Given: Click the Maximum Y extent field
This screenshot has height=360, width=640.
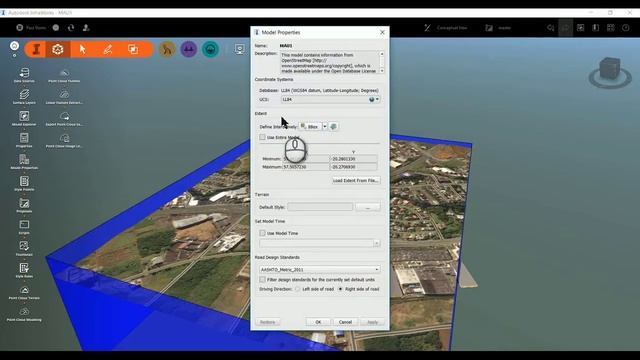Looking at the screenshot, I should pos(353,167).
